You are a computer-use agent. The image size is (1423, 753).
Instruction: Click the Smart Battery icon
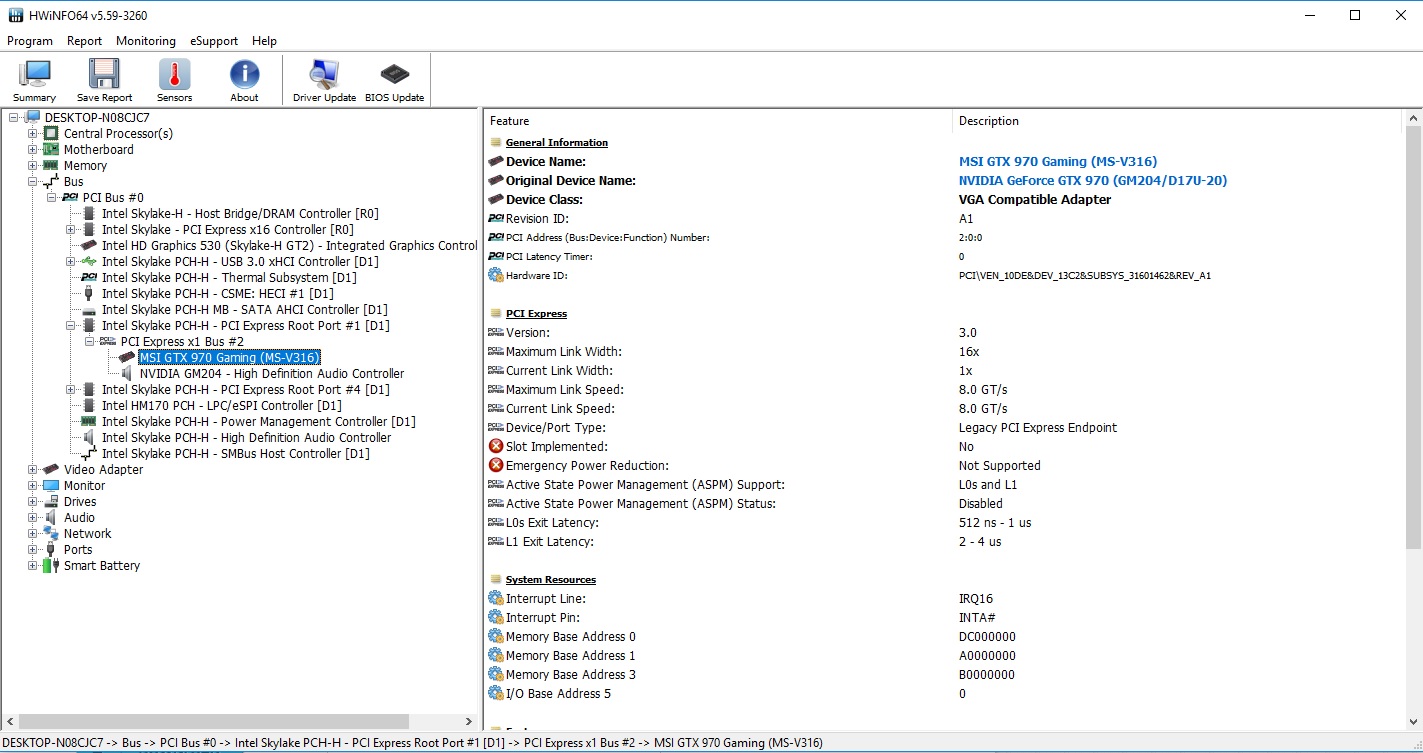[x=51, y=566]
